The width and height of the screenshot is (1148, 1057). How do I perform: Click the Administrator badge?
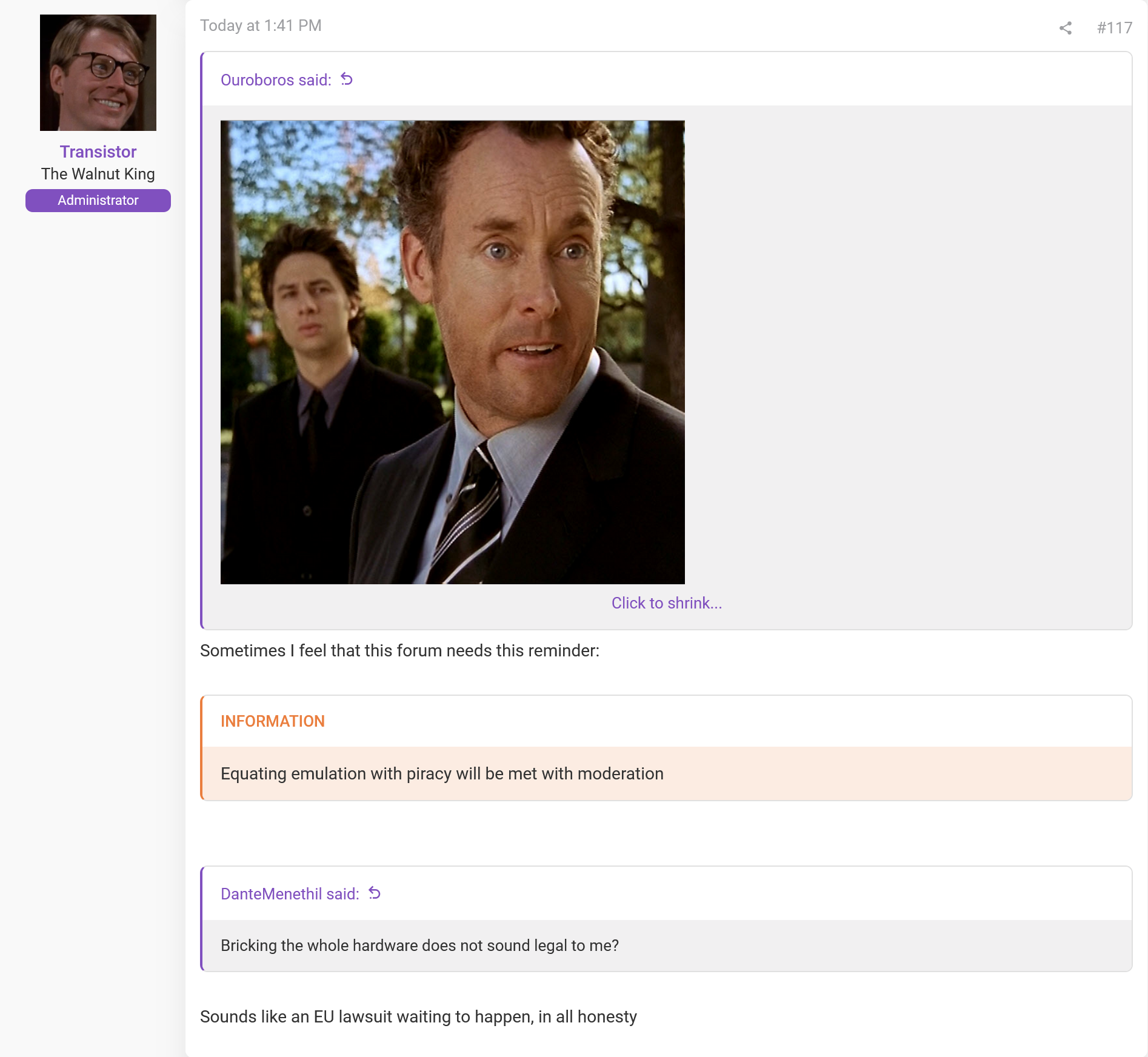click(98, 201)
